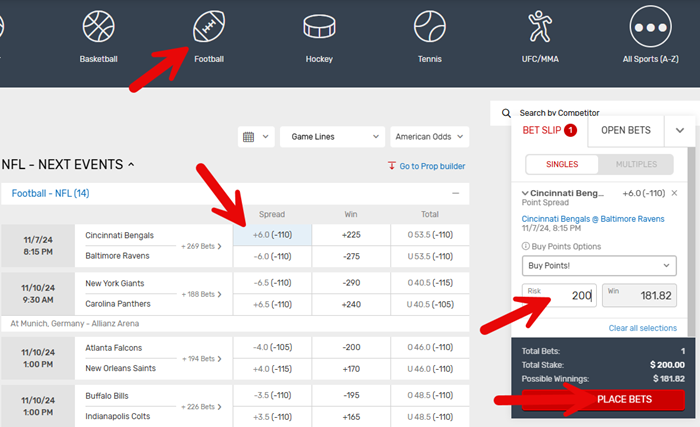
Task: Select the Basketball sport icon
Action: coord(99,29)
